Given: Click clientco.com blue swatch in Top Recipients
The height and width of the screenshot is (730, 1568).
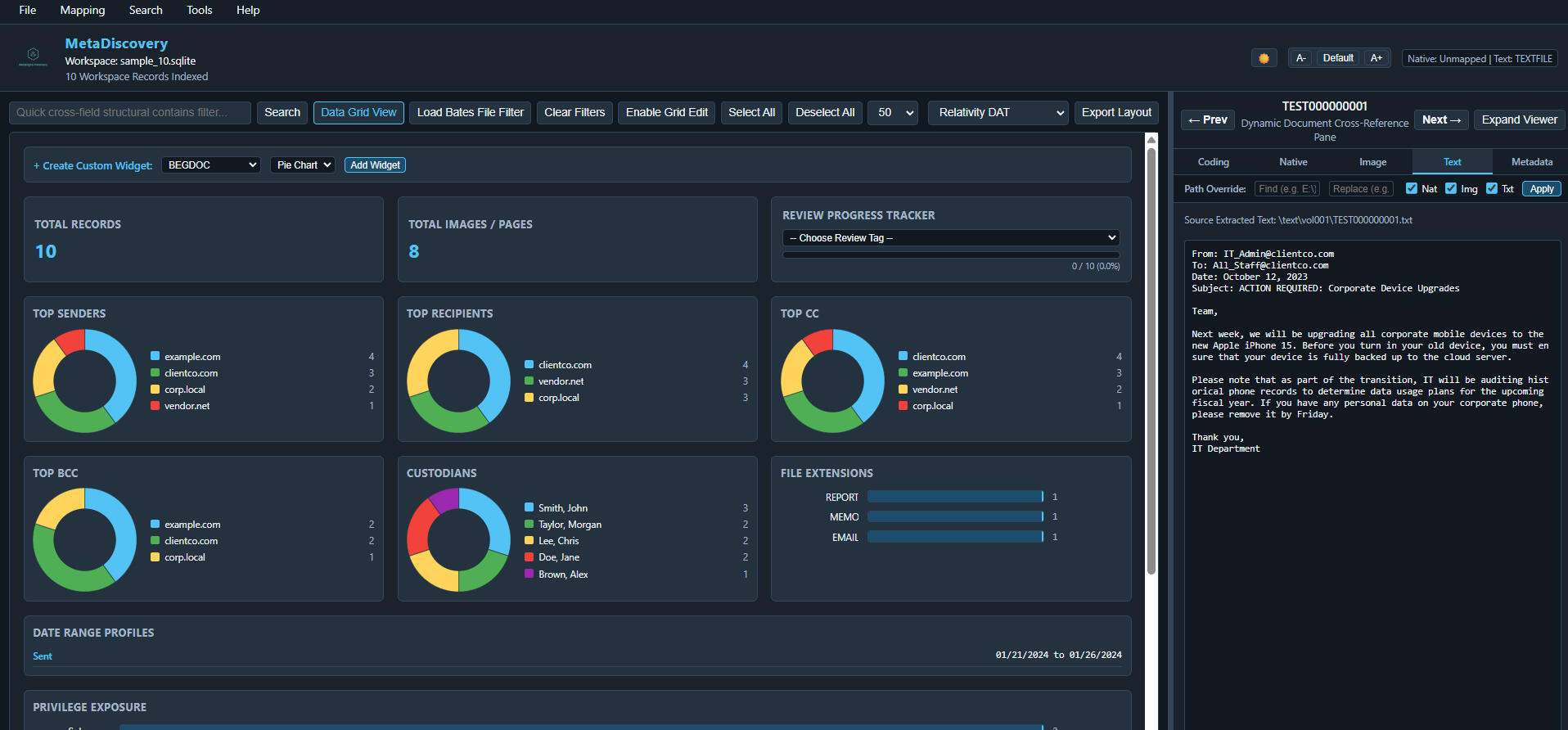Looking at the screenshot, I should 529,364.
